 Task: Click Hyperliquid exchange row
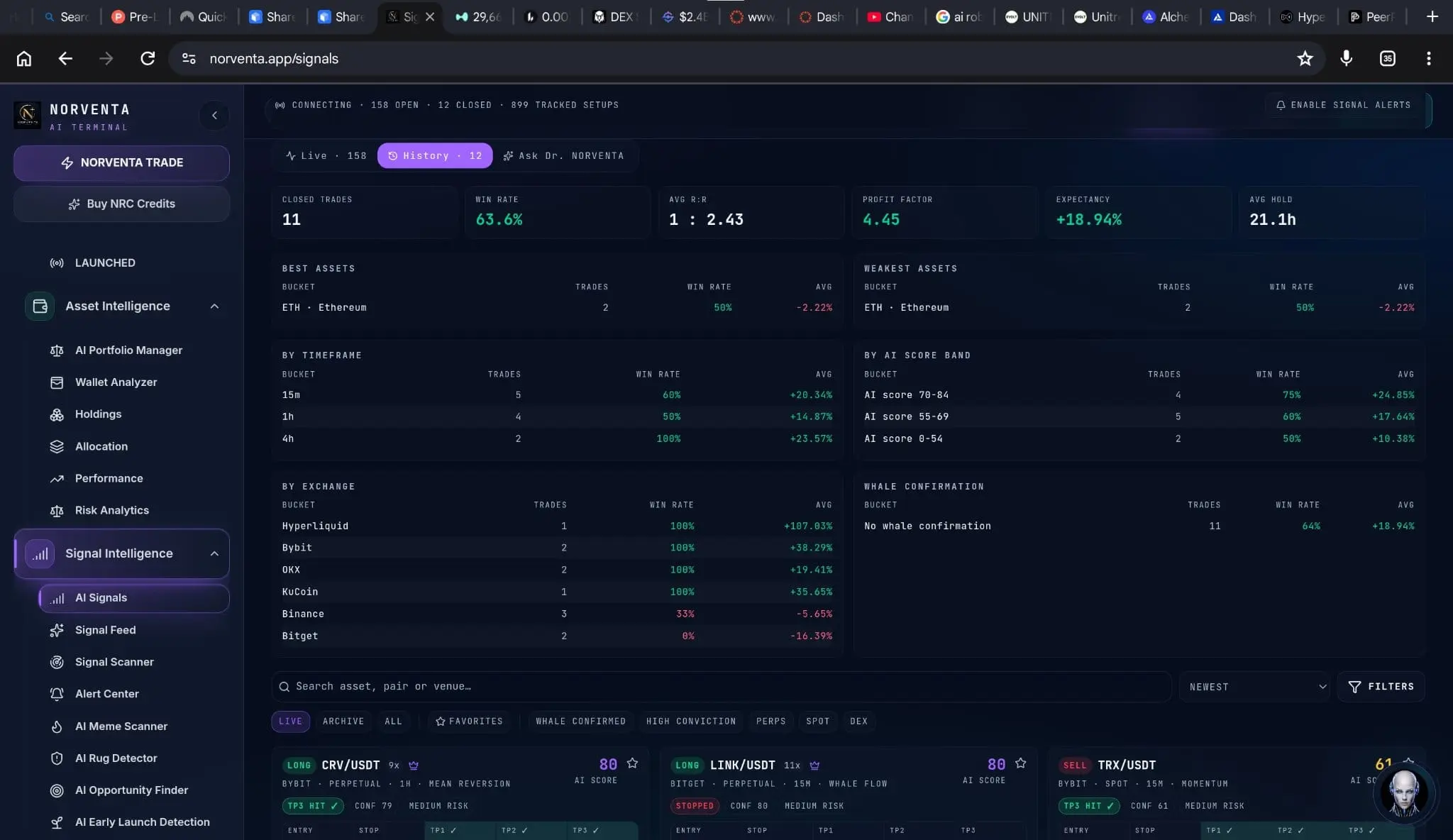557,526
